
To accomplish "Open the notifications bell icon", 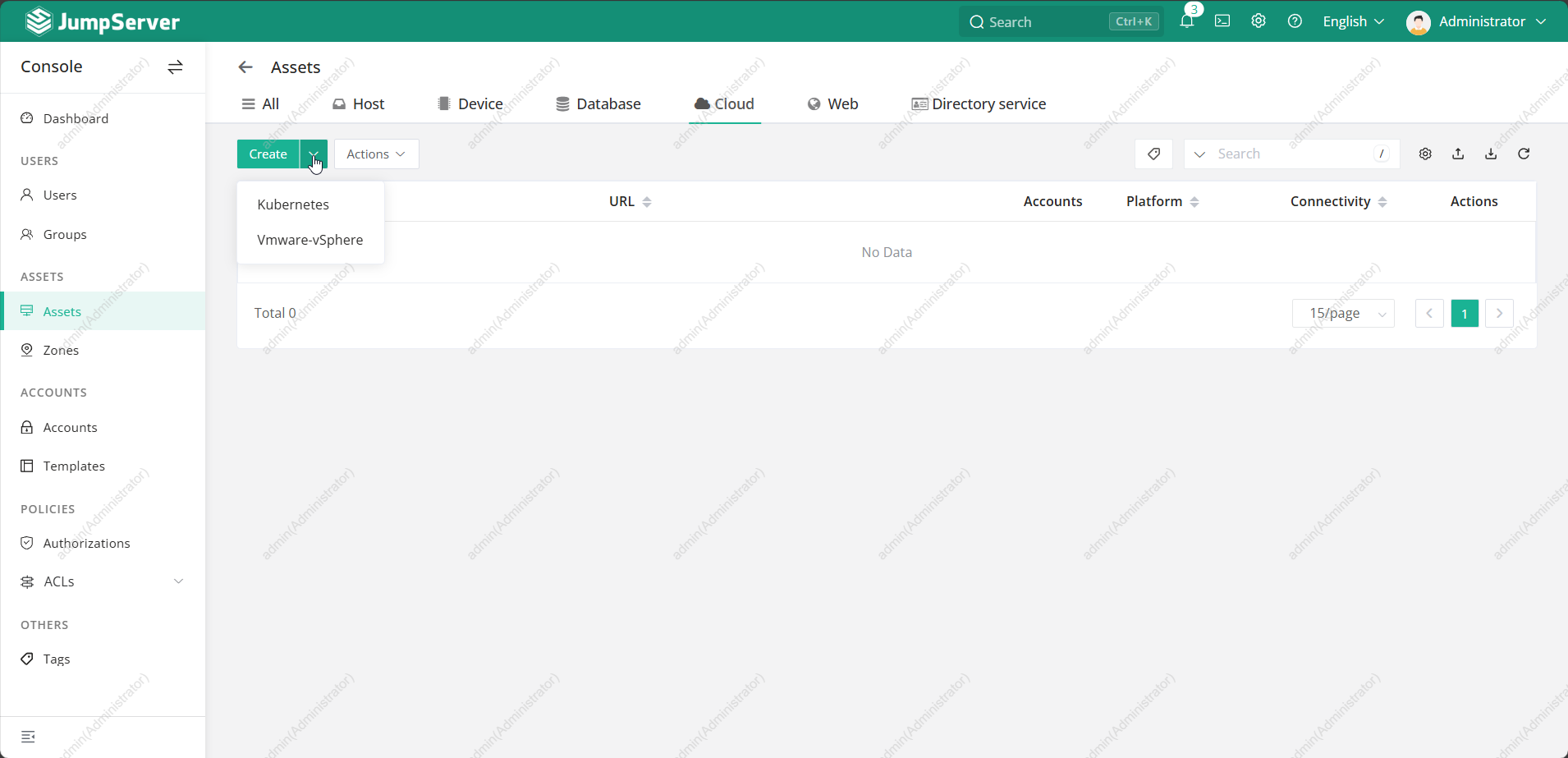I will (x=1186, y=21).
